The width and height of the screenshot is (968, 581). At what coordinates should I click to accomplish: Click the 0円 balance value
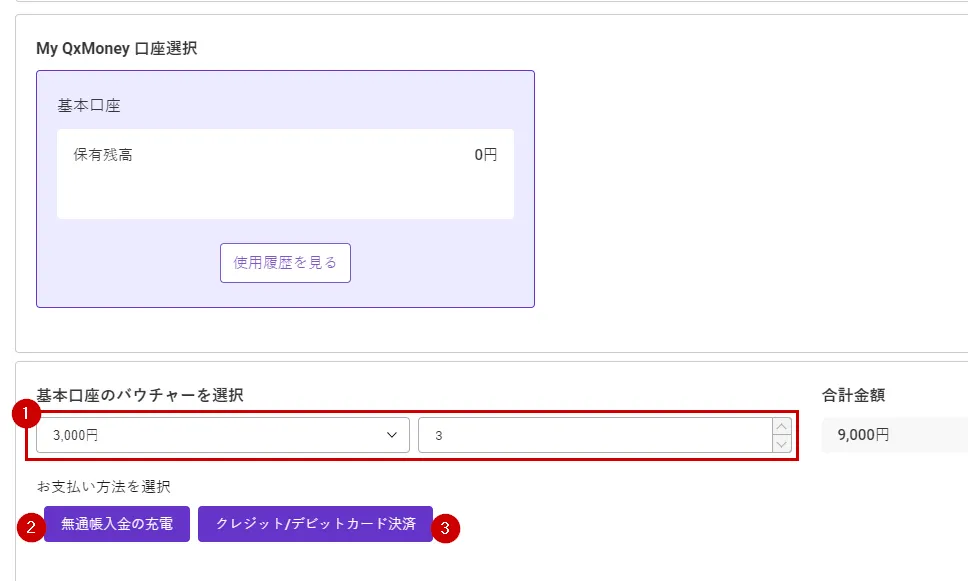(485, 155)
